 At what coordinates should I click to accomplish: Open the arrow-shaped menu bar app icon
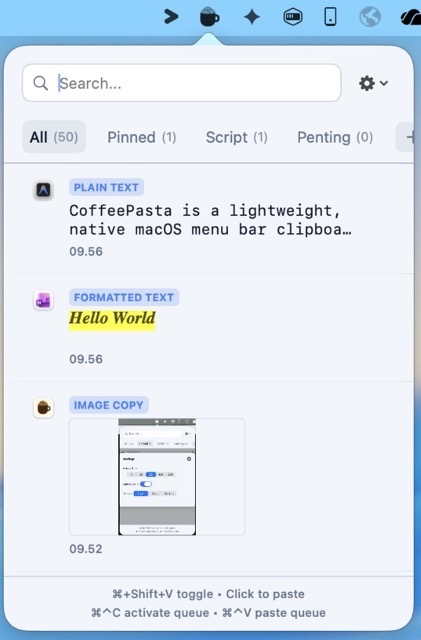(171, 17)
